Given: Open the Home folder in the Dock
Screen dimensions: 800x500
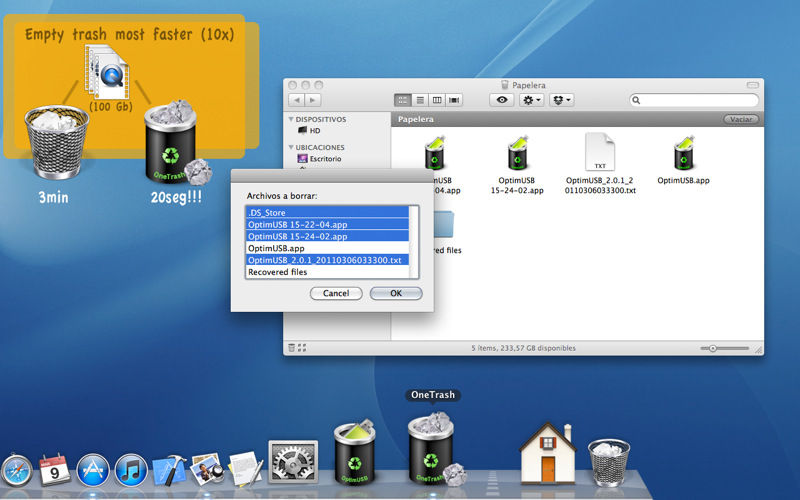Looking at the screenshot, I should coord(547,453).
